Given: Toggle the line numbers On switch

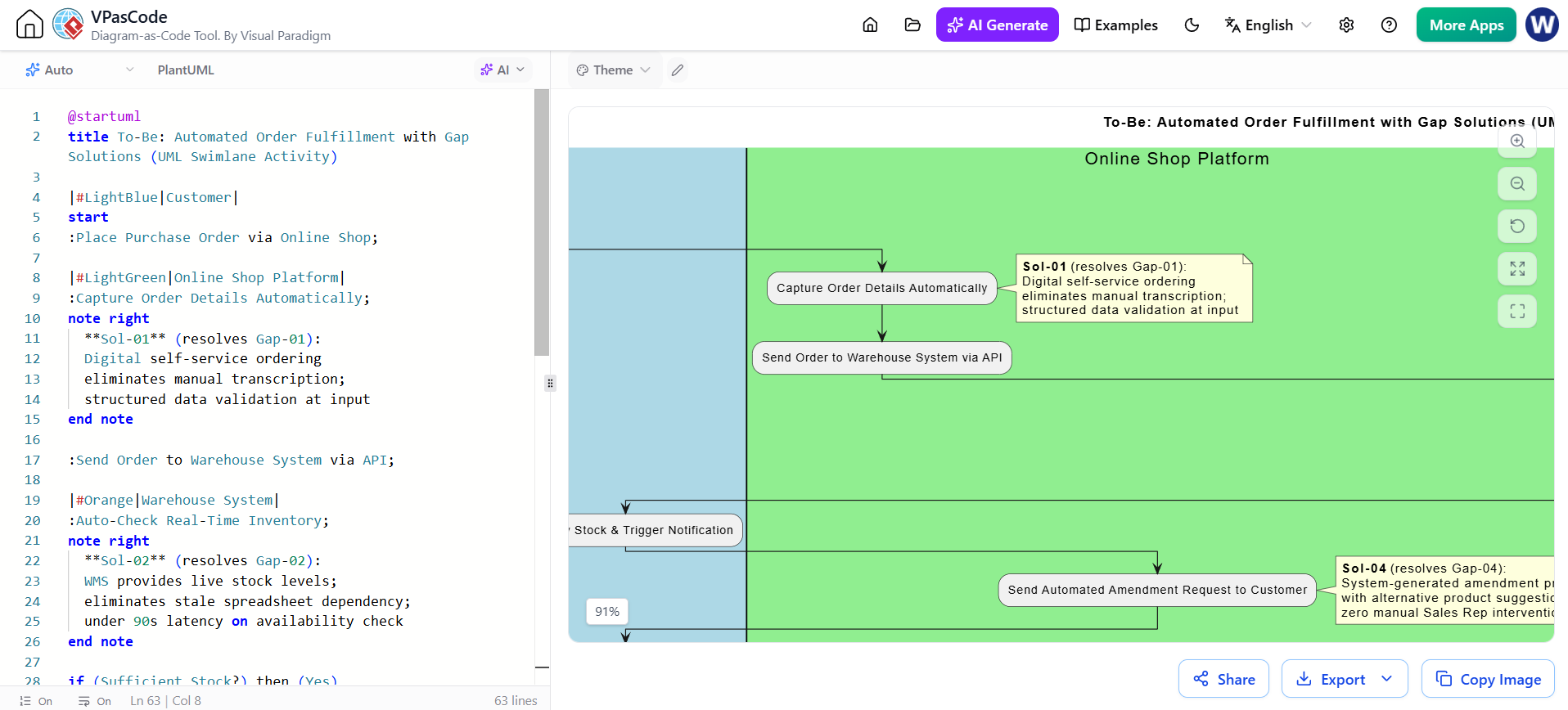Looking at the screenshot, I should point(36,701).
